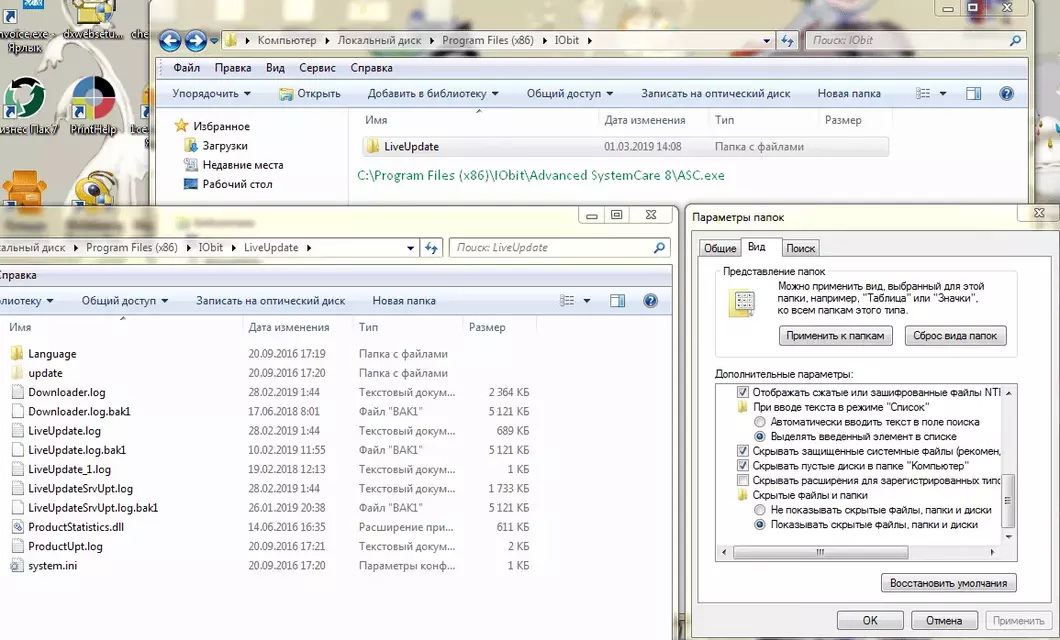Screen dimensions: 1060x640
Task: Click view mode icon in LiveUpdate window
Action: click(x=567, y=301)
